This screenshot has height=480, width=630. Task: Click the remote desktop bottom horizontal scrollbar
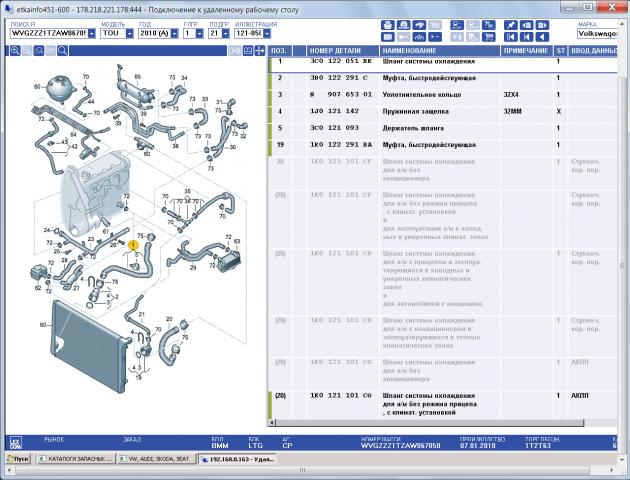pos(302,470)
